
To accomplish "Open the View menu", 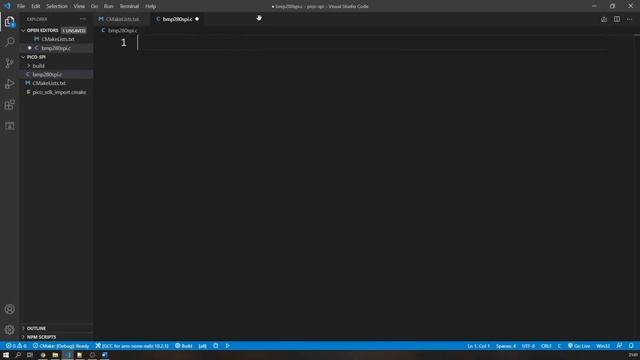I will tap(79, 6).
